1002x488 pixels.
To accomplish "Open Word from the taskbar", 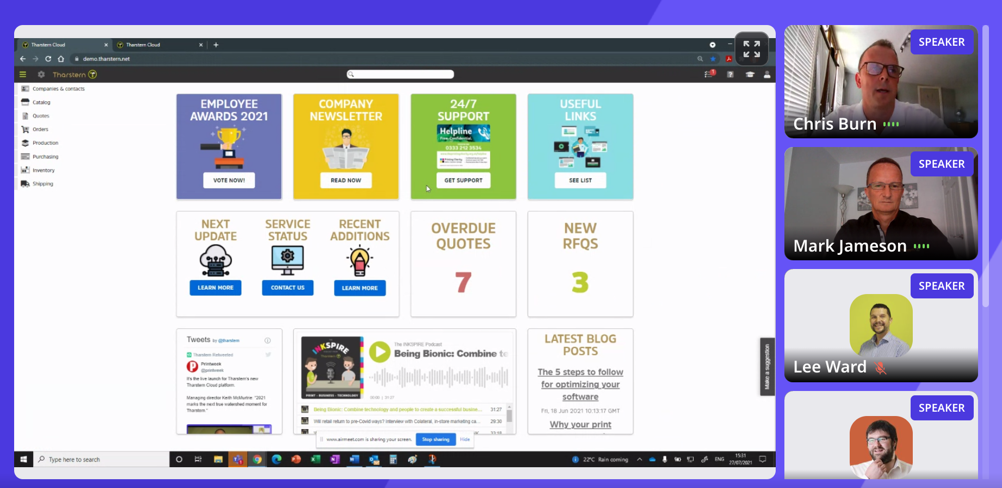I will click(x=354, y=459).
